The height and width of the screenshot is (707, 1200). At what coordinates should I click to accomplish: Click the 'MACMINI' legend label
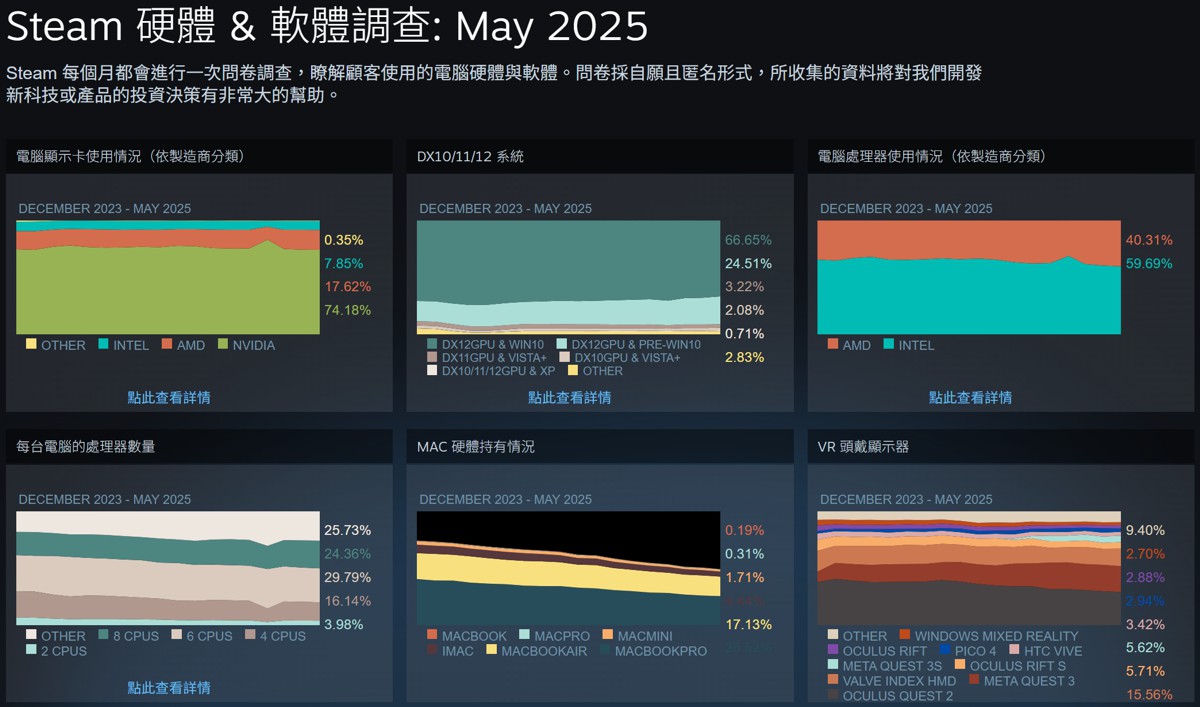645,636
